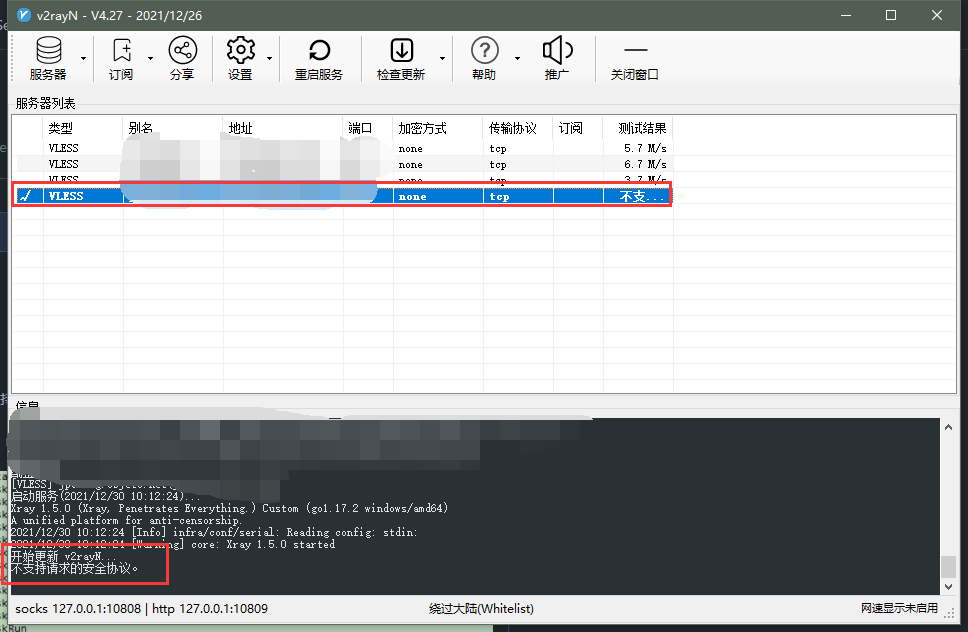
Task: Click the 不支持请求的安全协议 log line
Action: (75, 568)
